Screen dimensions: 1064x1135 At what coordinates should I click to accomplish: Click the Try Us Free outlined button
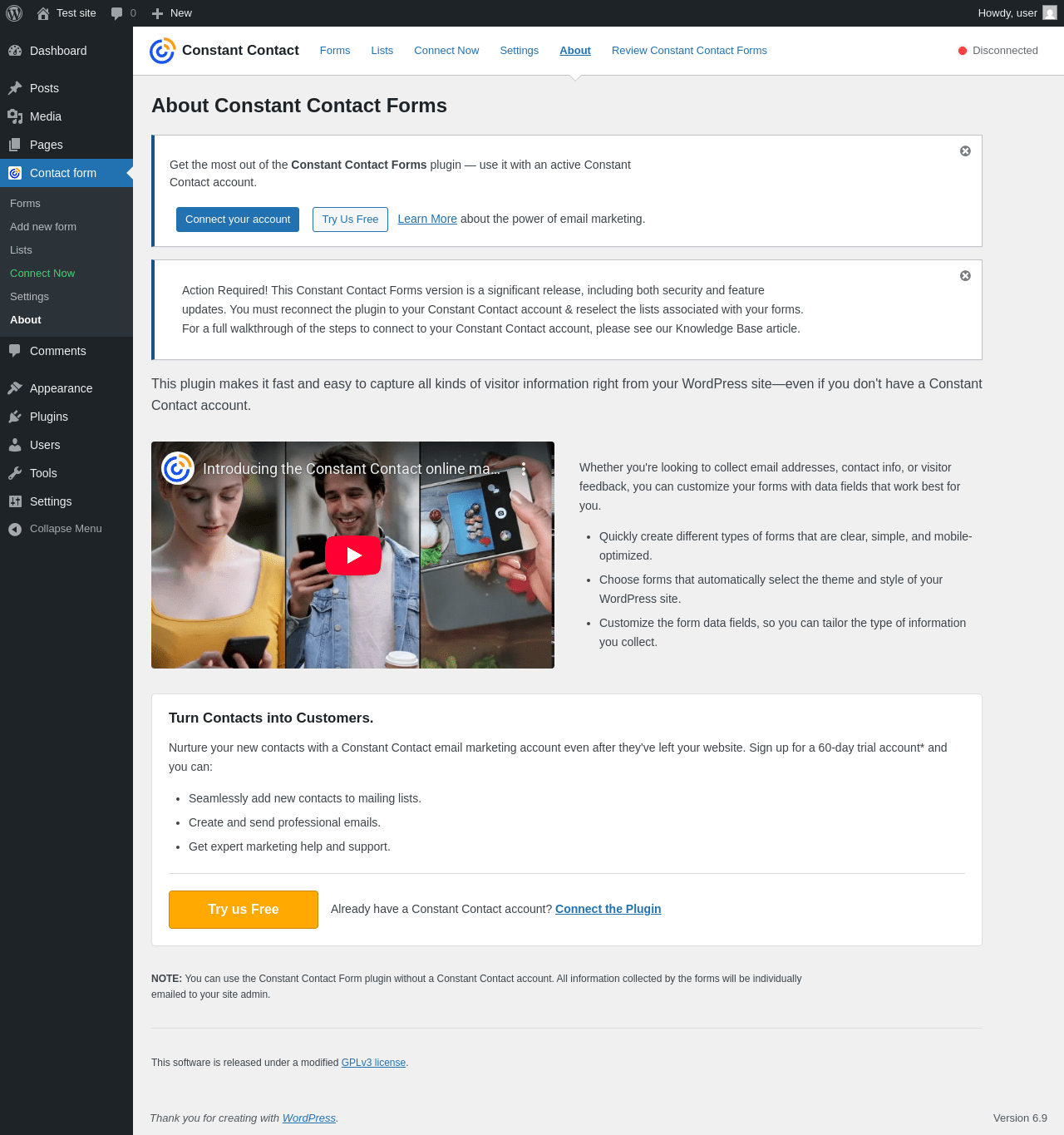pos(350,220)
